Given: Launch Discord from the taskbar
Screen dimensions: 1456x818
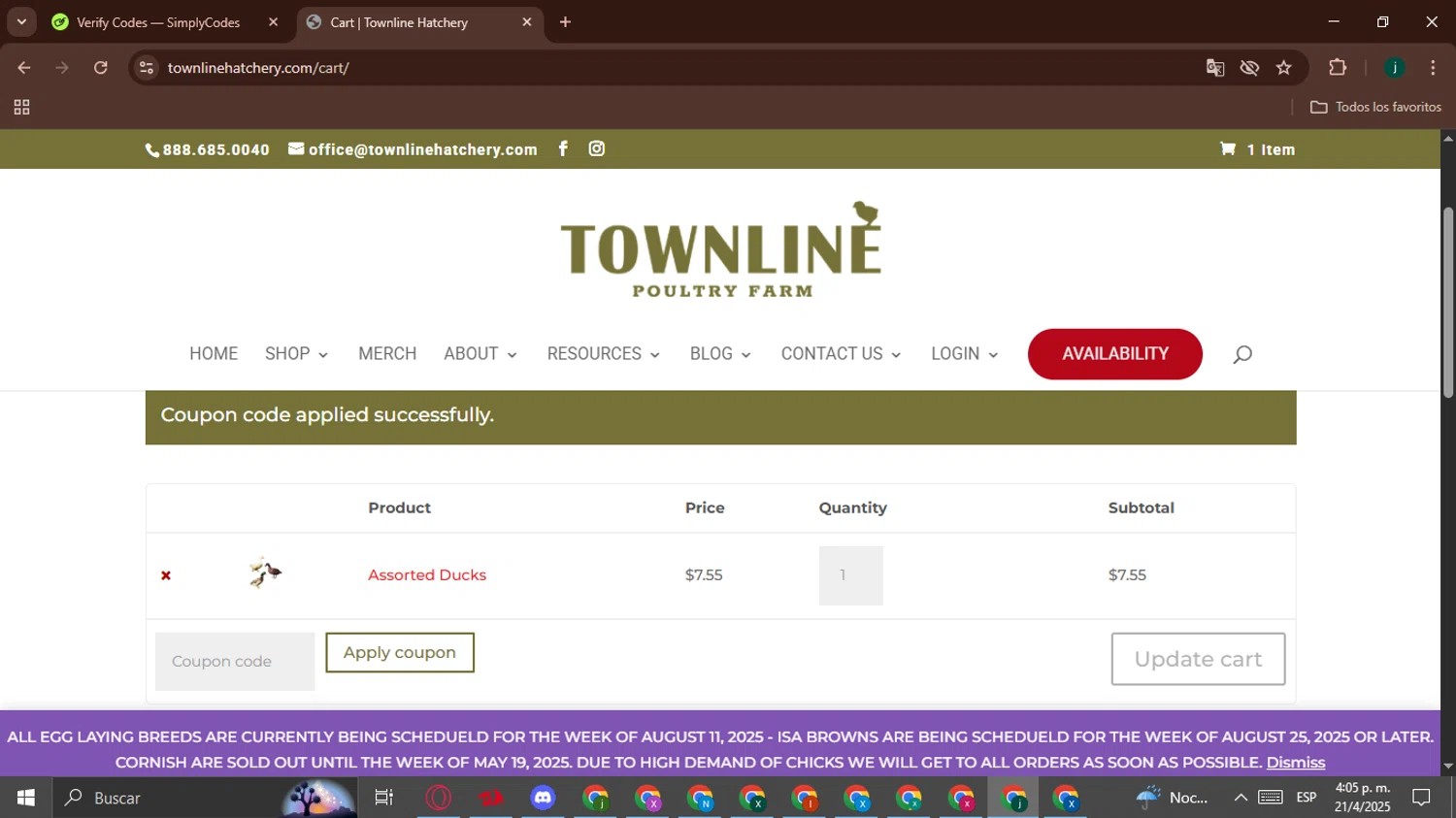Looking at the screenshot, I should coord(543,798).
